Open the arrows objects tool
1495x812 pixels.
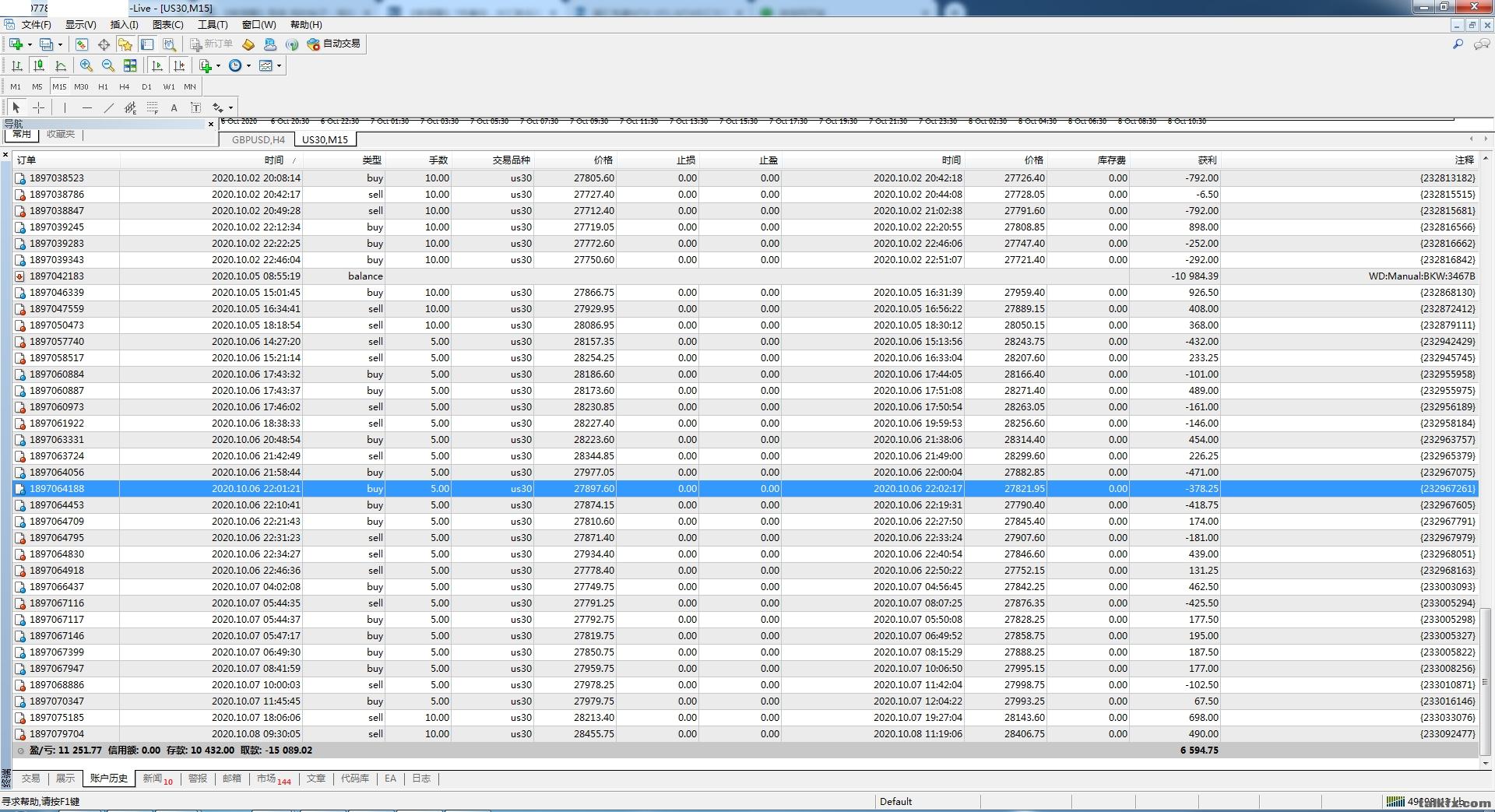point(217,108)
